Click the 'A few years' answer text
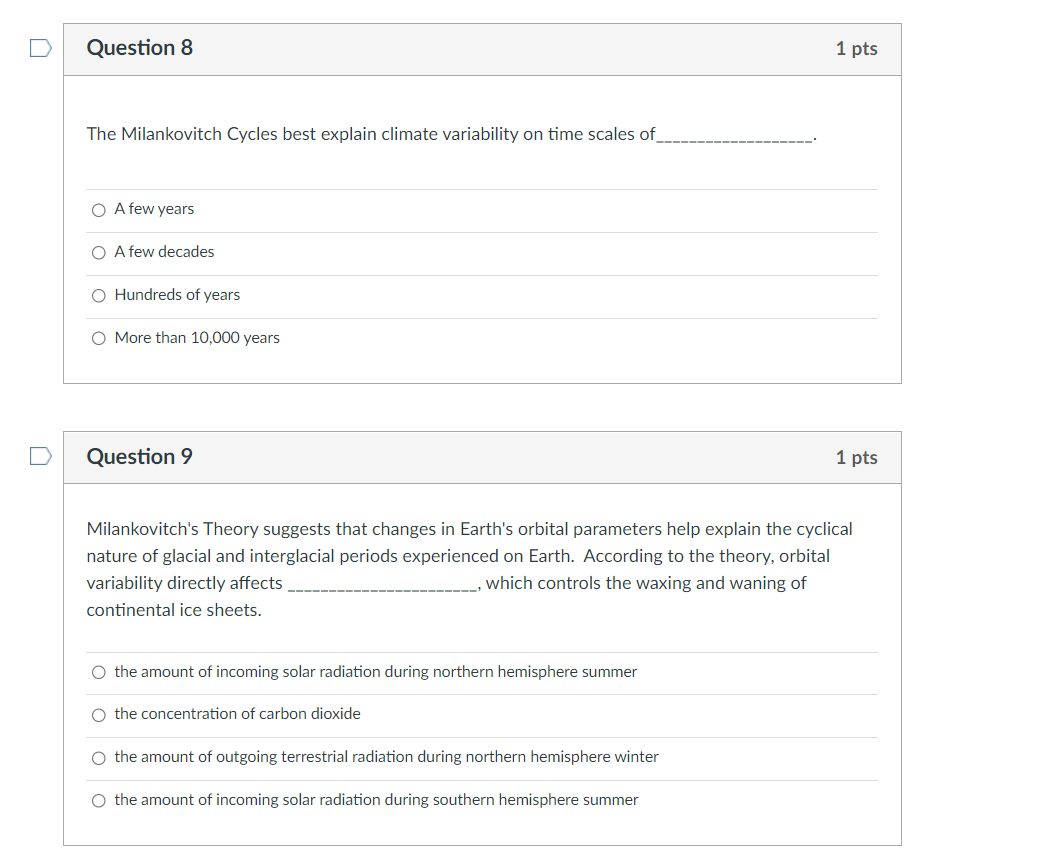This screenshot has width=1049, height=857. coord(155,209)
